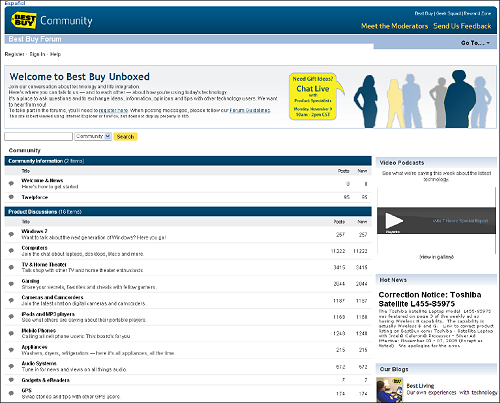Open the Computers discussion board
The width and height of the screenshot is (500, 403).
(34, 248)
